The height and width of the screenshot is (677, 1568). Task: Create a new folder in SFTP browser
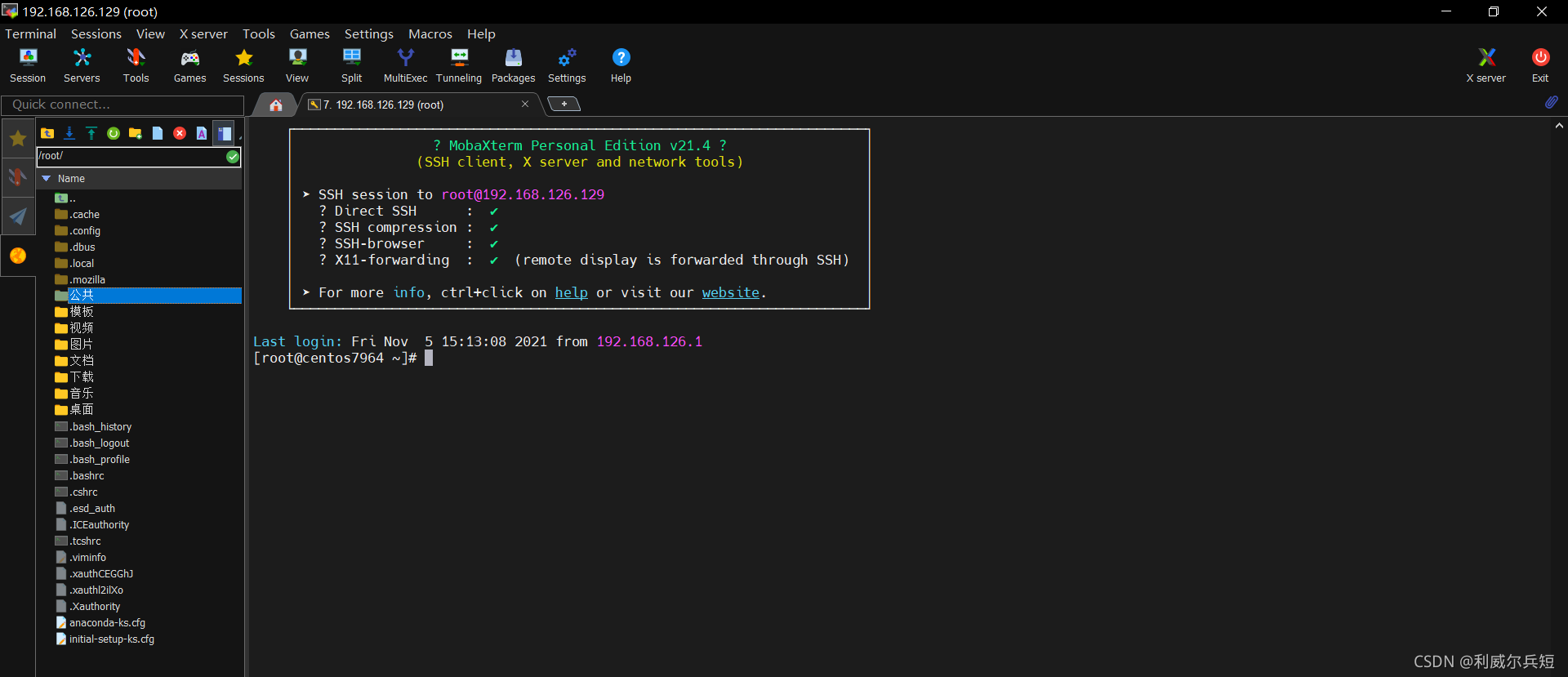click(x=136, y=133)
